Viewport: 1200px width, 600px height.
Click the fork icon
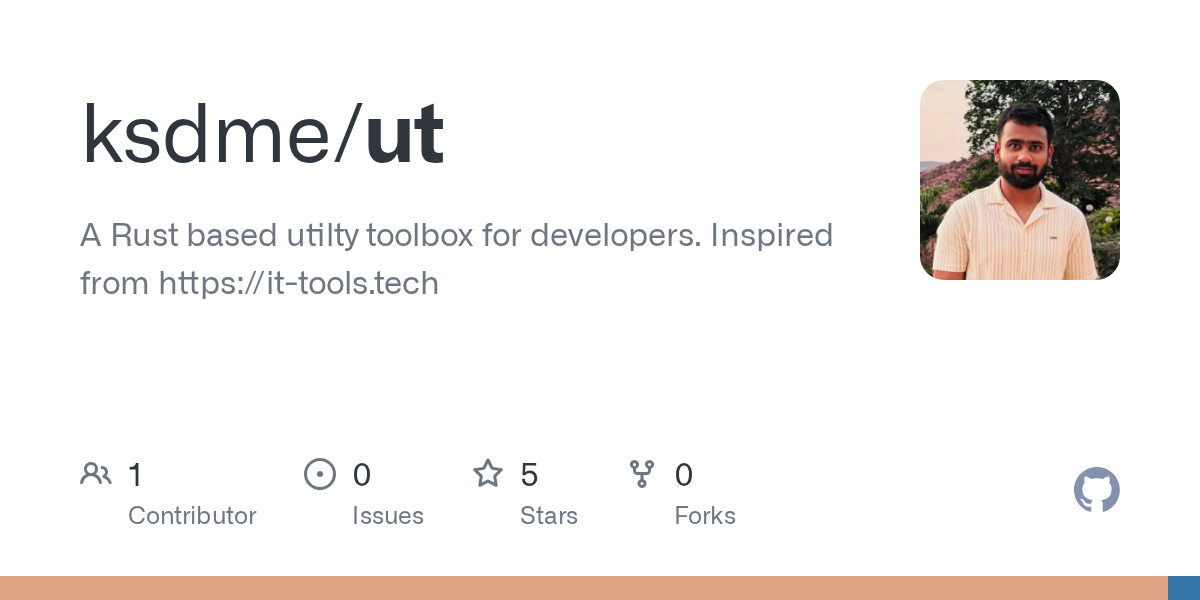coord(642,474)
